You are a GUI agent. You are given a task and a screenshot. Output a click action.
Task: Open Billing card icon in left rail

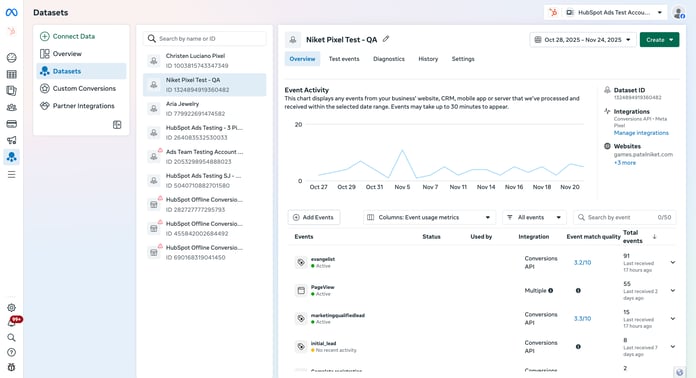tap(12, 124)
